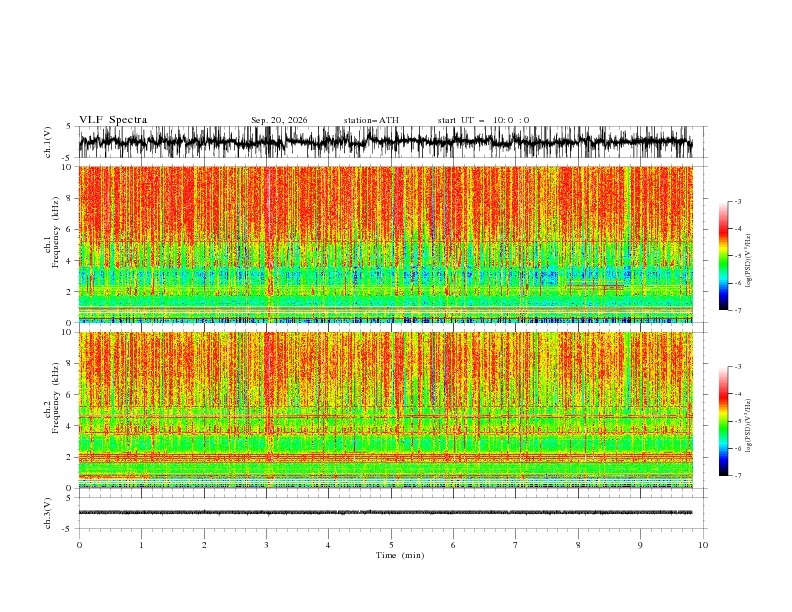Viewport: 792px width, 612px height.
Task: Click the ch.2 Frequency (kHz) axis label
Action: tap(56, 398)
